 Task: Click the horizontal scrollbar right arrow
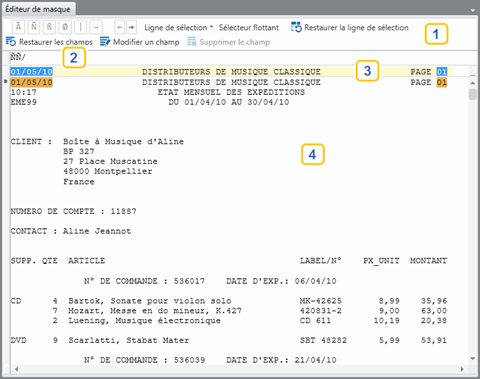pos(462,369)
